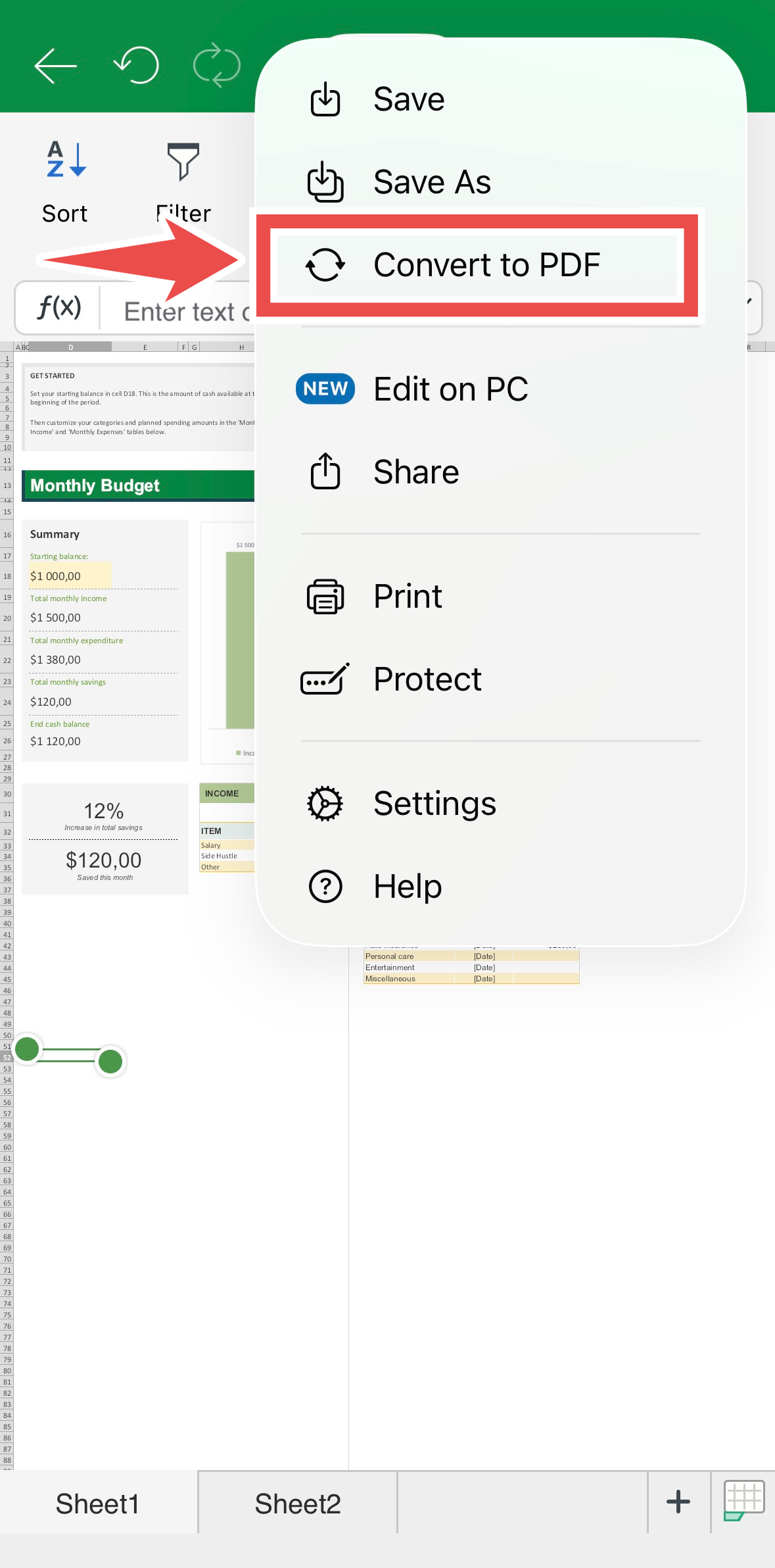Tap the Filter funnel icon
This screenshot has width=775, height=1568.
(x=183, y=161)
